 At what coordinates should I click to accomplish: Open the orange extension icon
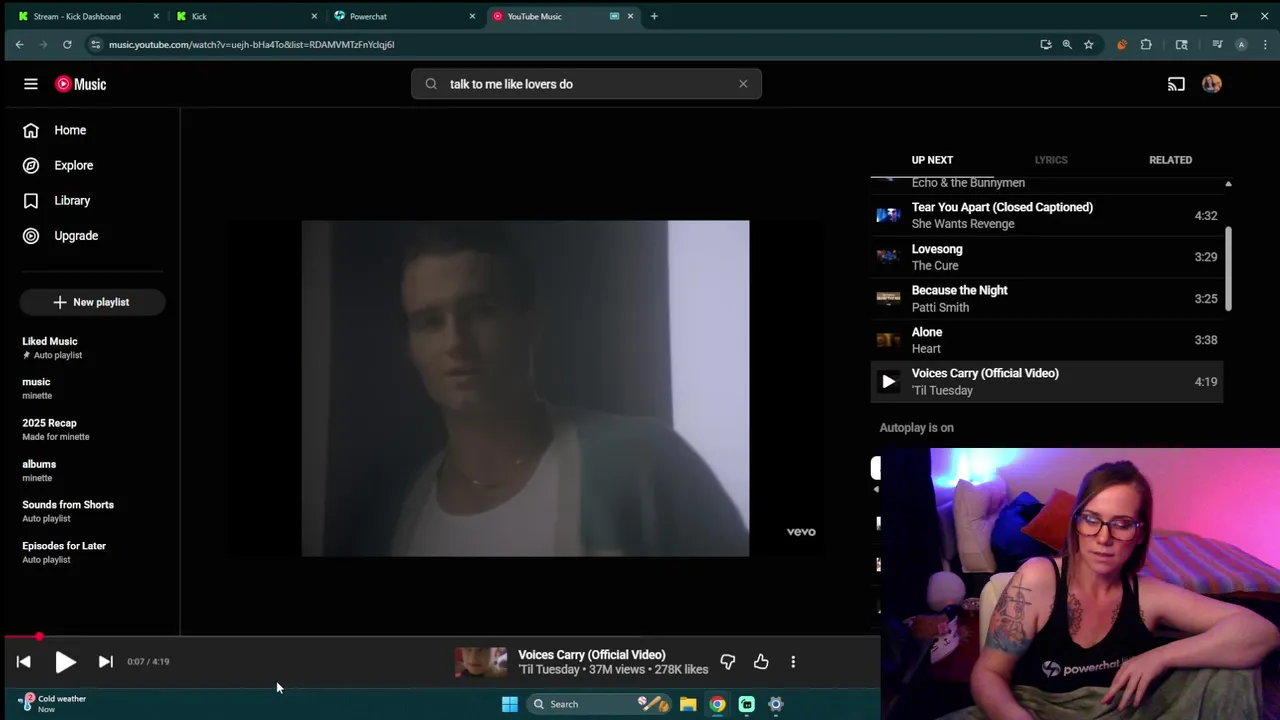pyautogui.click(x=1121, y=44)
